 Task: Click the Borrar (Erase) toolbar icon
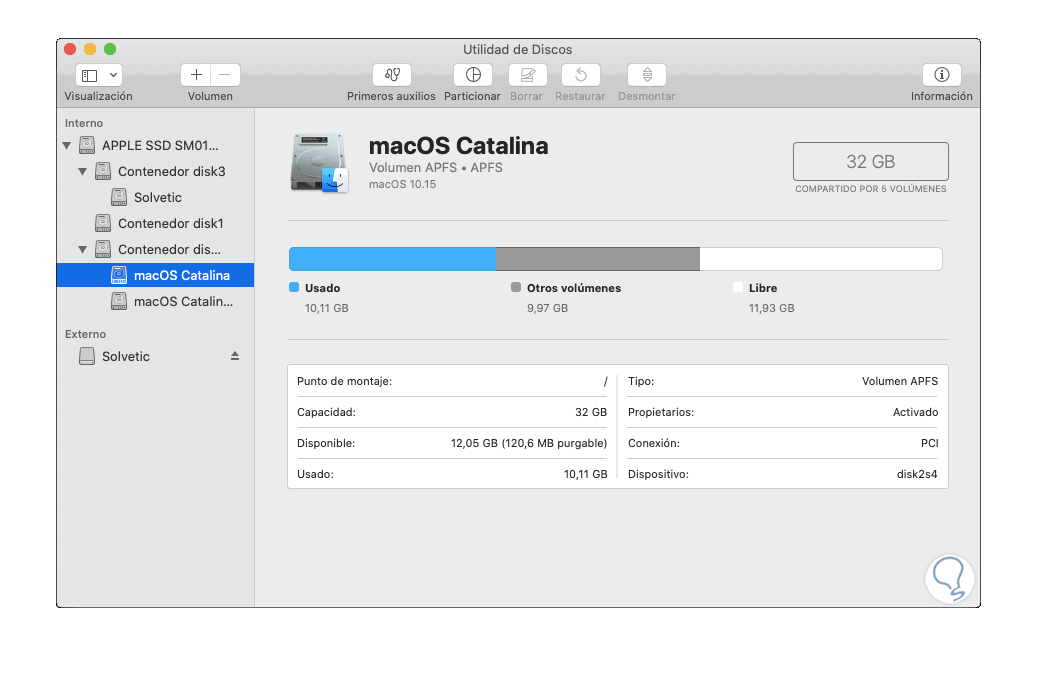(527, 75)
